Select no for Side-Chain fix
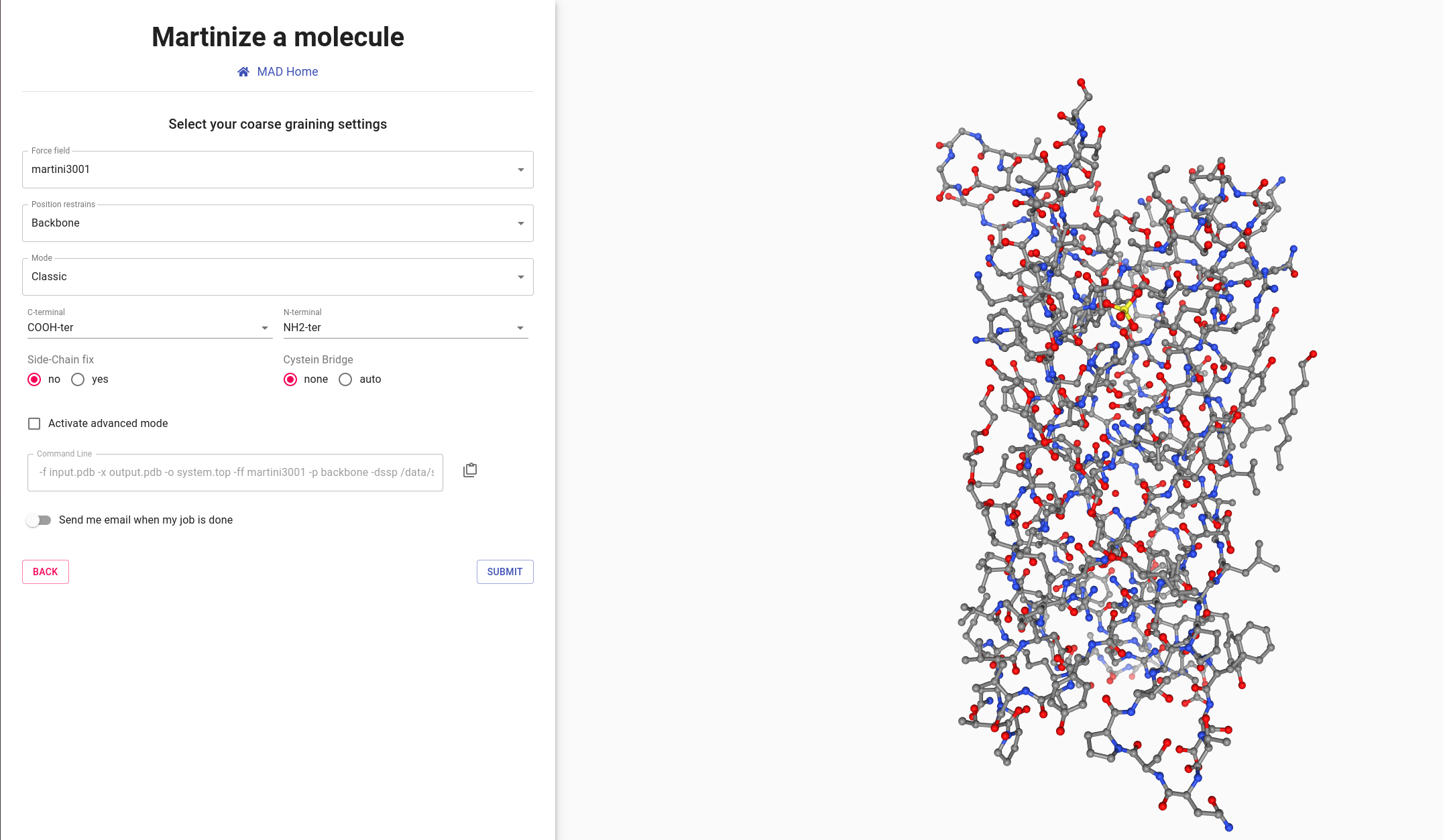1443x840 pixels. point(34,379)
